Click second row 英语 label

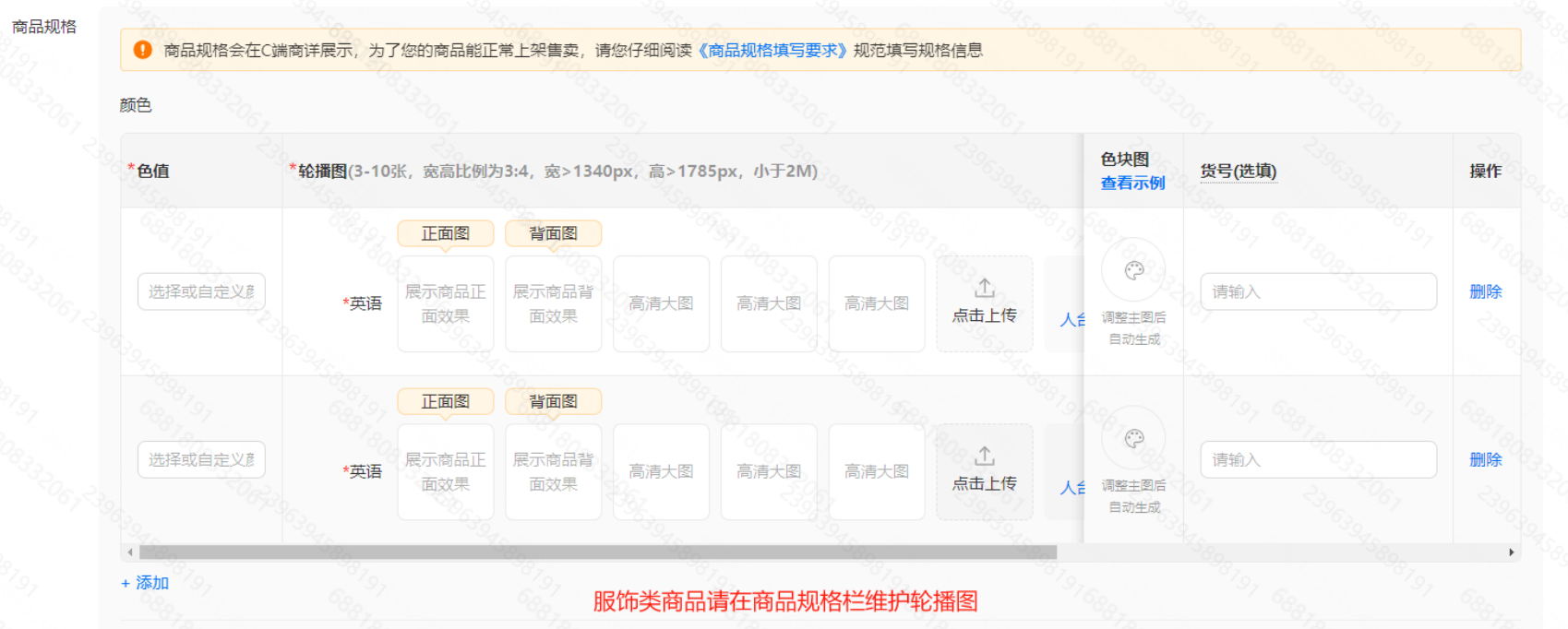coord(365,471)
